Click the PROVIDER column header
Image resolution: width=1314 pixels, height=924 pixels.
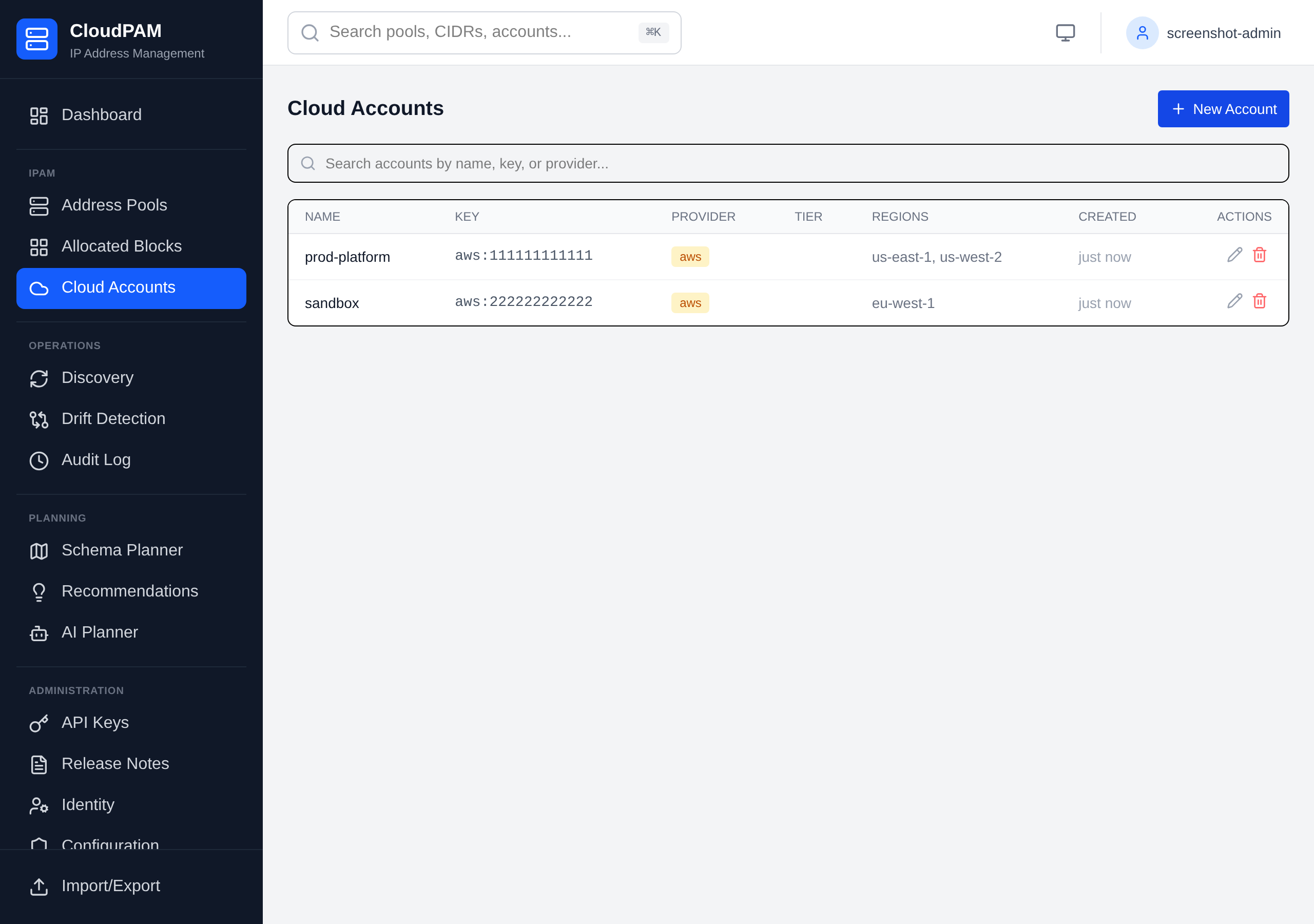(x=703, y=217)
